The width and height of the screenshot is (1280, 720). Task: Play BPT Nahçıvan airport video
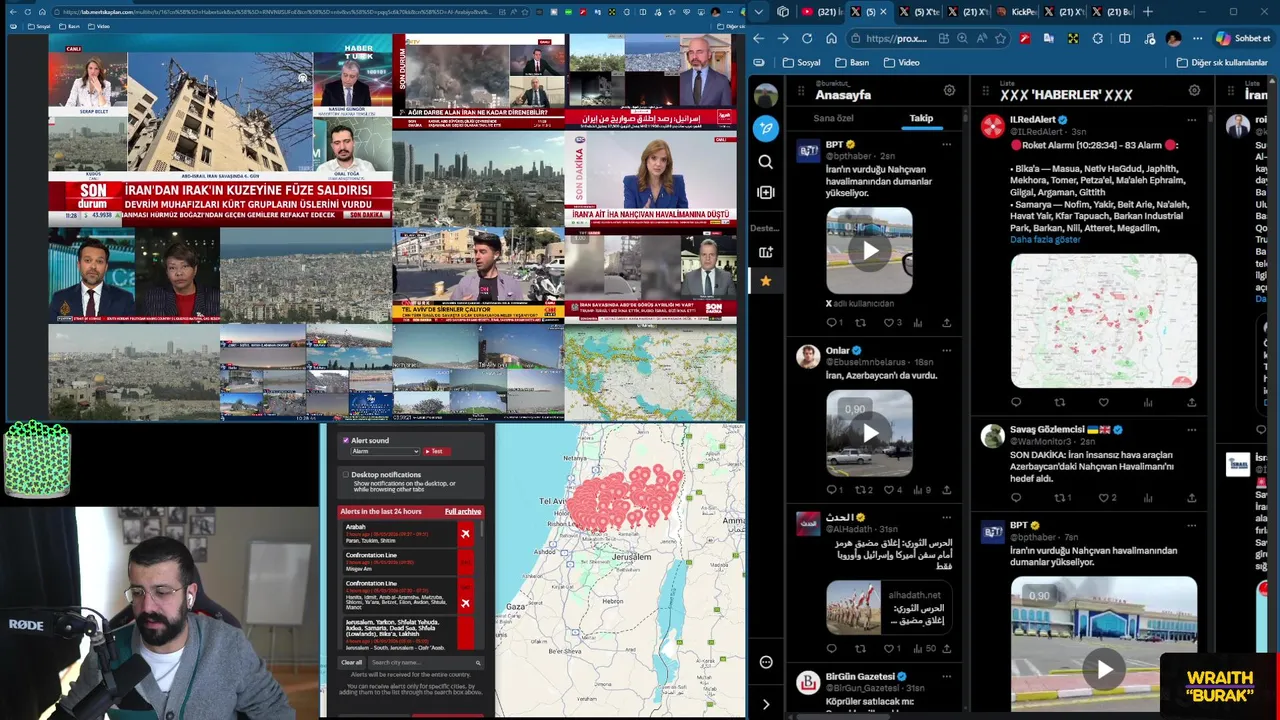tap(869, 250)
